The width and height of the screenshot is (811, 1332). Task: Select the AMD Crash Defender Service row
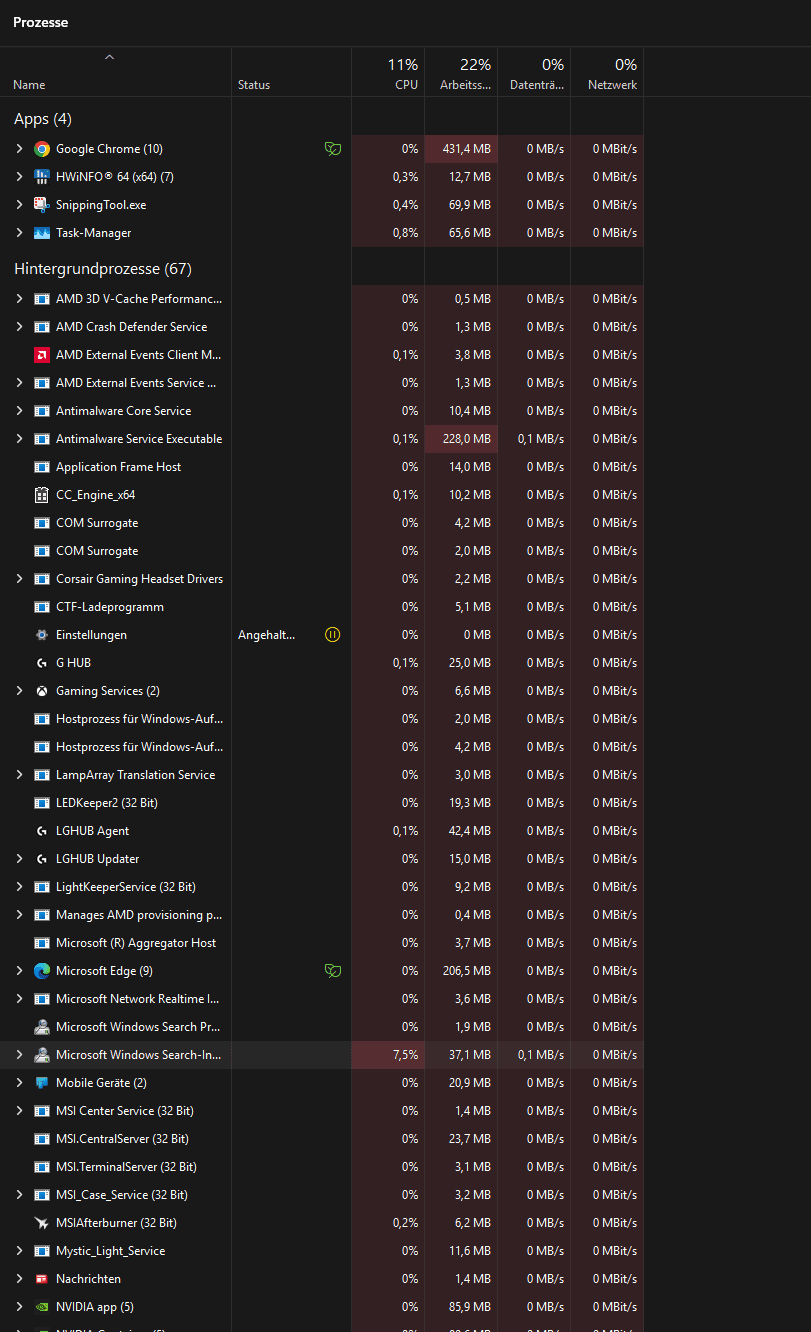[x=322, y=327]
